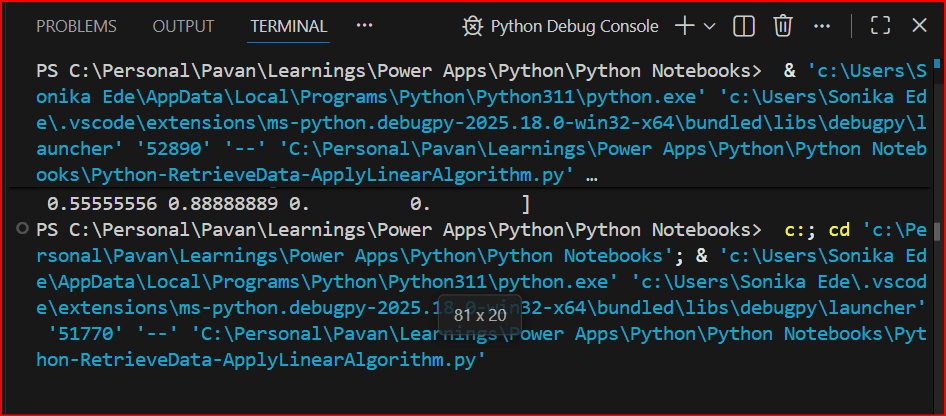The height and width of the screenshot is (416, 946).
Task: Click the script path after '51770' argument
Action: click(560, 333)
